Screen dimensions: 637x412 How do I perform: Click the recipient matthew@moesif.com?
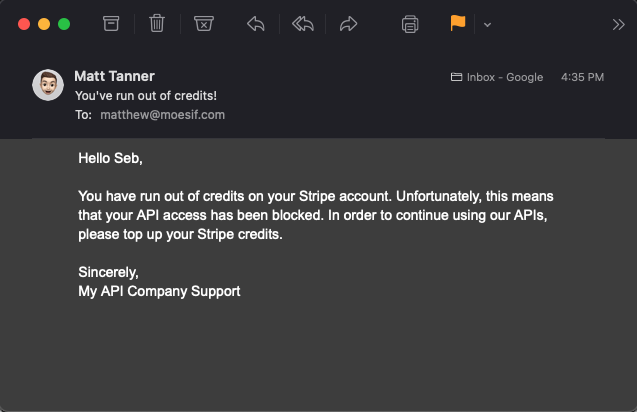point(162,115)
